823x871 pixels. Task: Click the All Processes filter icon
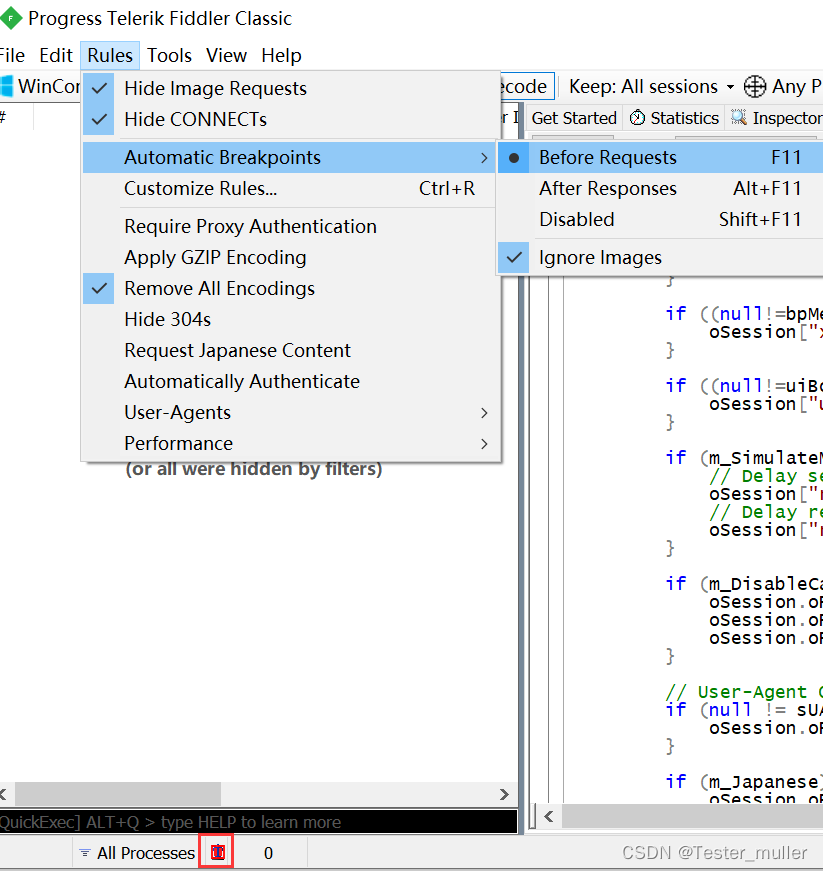[85, 853]
